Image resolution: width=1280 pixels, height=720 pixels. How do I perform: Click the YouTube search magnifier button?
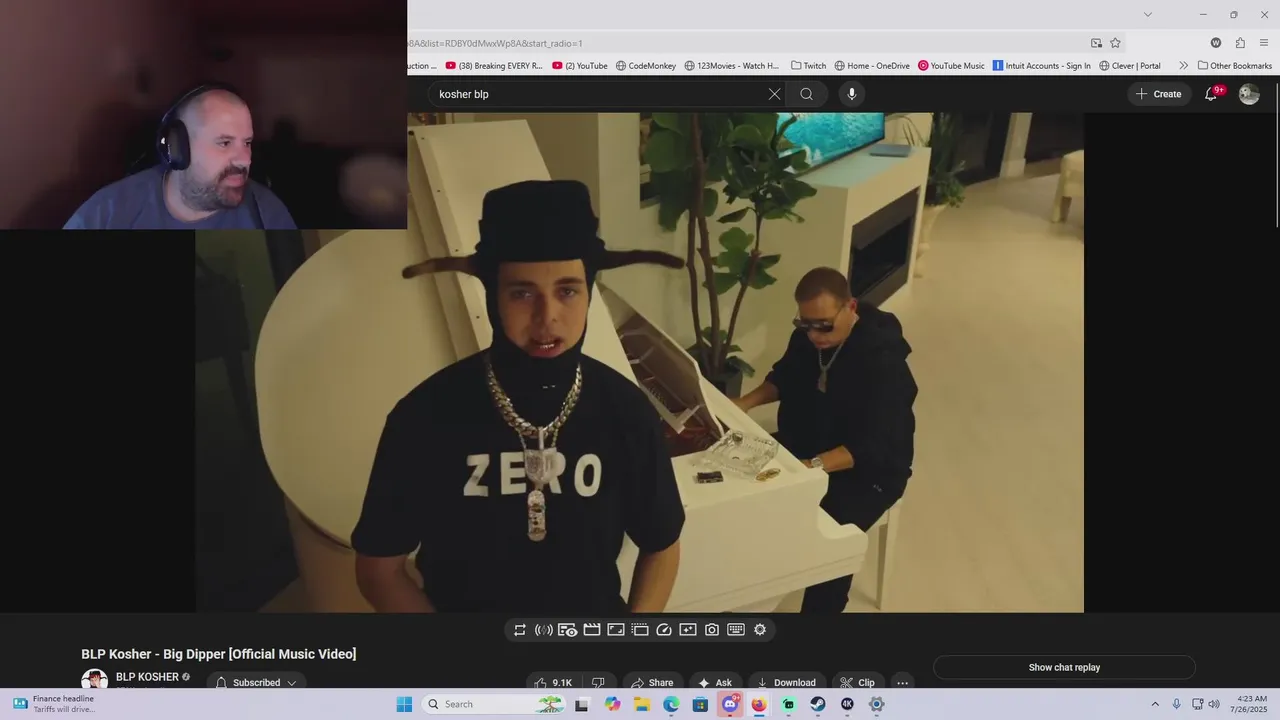click(x=807, y=94)
